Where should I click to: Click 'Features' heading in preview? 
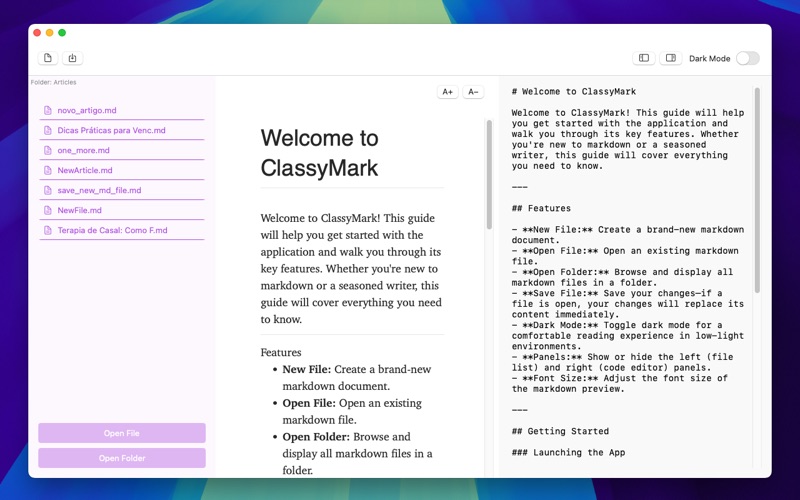[x=281, y=353]
